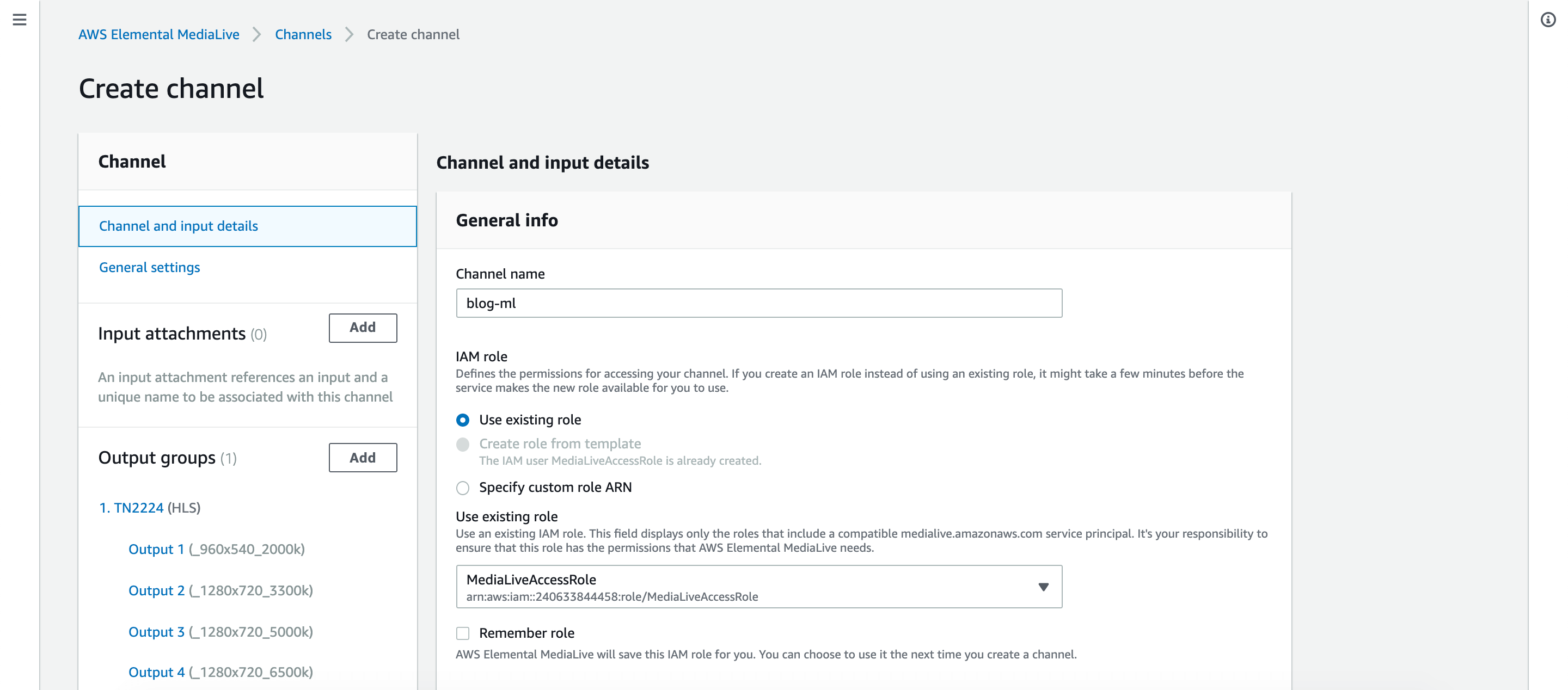Choose Specify custom role ARN option
Viewport: 1568px width, 690px height.
pos(463,488)
